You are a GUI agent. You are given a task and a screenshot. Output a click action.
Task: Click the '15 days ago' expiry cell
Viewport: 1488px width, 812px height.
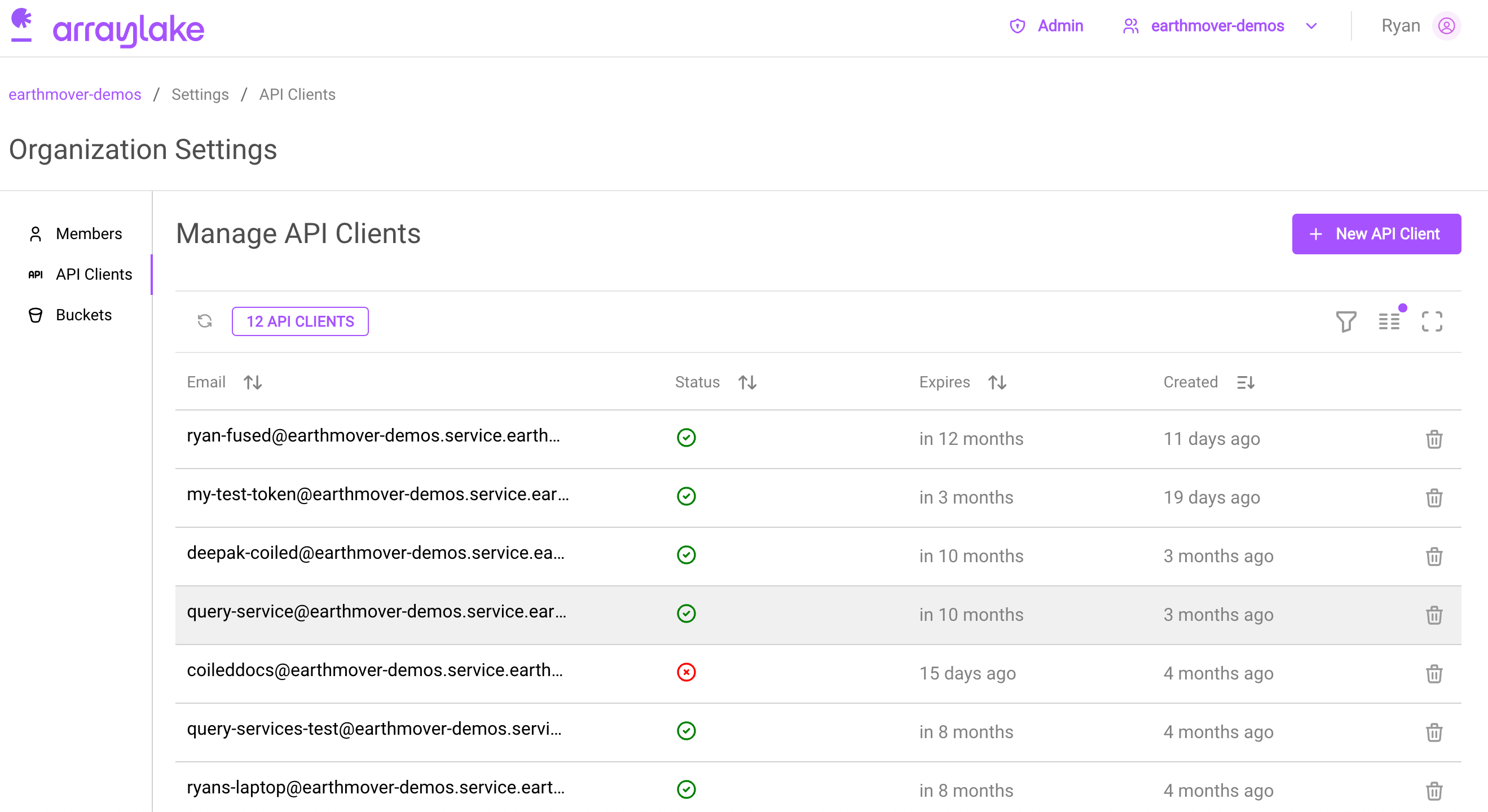point(967,673)
